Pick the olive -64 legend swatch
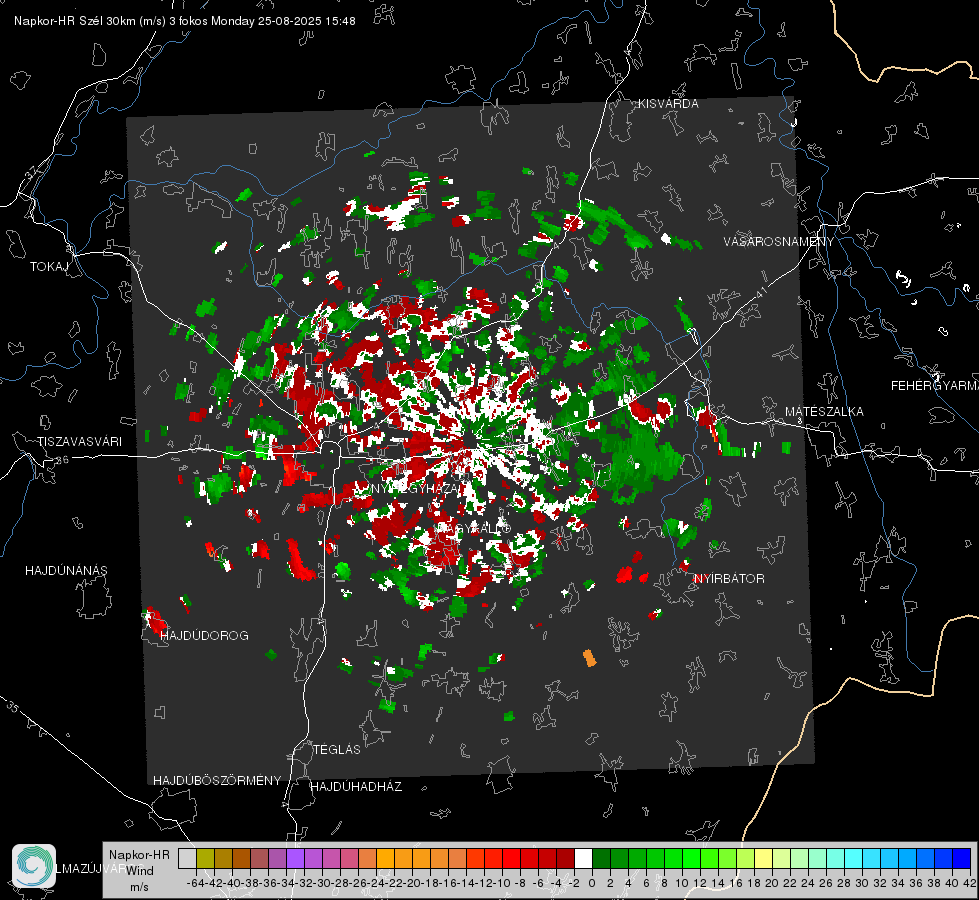The image size is (979, 900). [205, 859]
